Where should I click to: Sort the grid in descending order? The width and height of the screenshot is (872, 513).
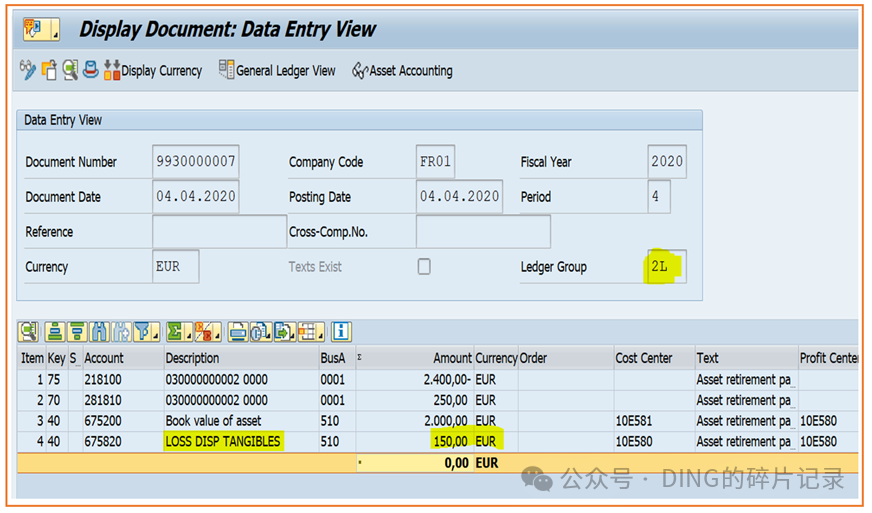77,332
